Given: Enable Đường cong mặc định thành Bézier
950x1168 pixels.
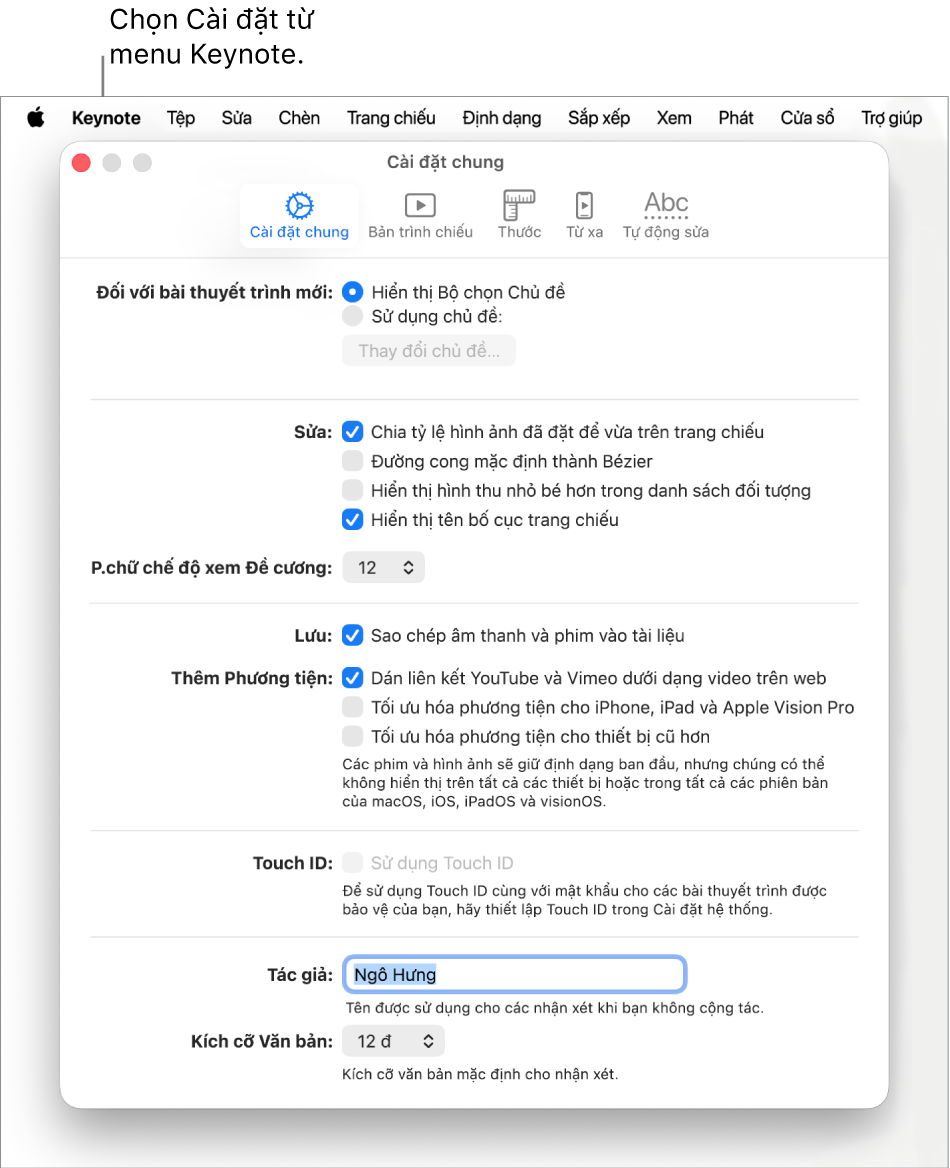Looking at the screenshot, I should point(352,461).
